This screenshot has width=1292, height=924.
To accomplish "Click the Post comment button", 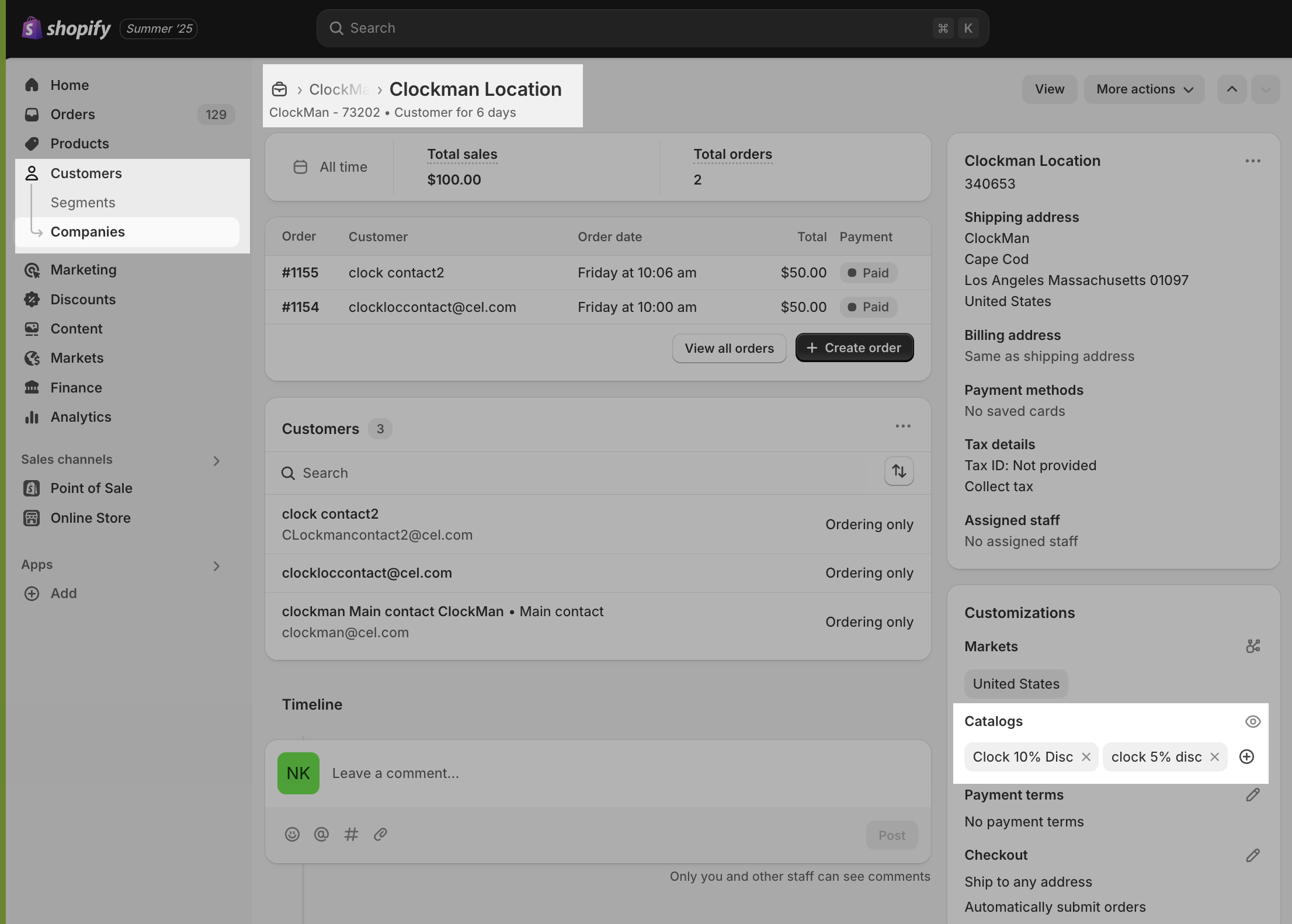I will 892,835.
